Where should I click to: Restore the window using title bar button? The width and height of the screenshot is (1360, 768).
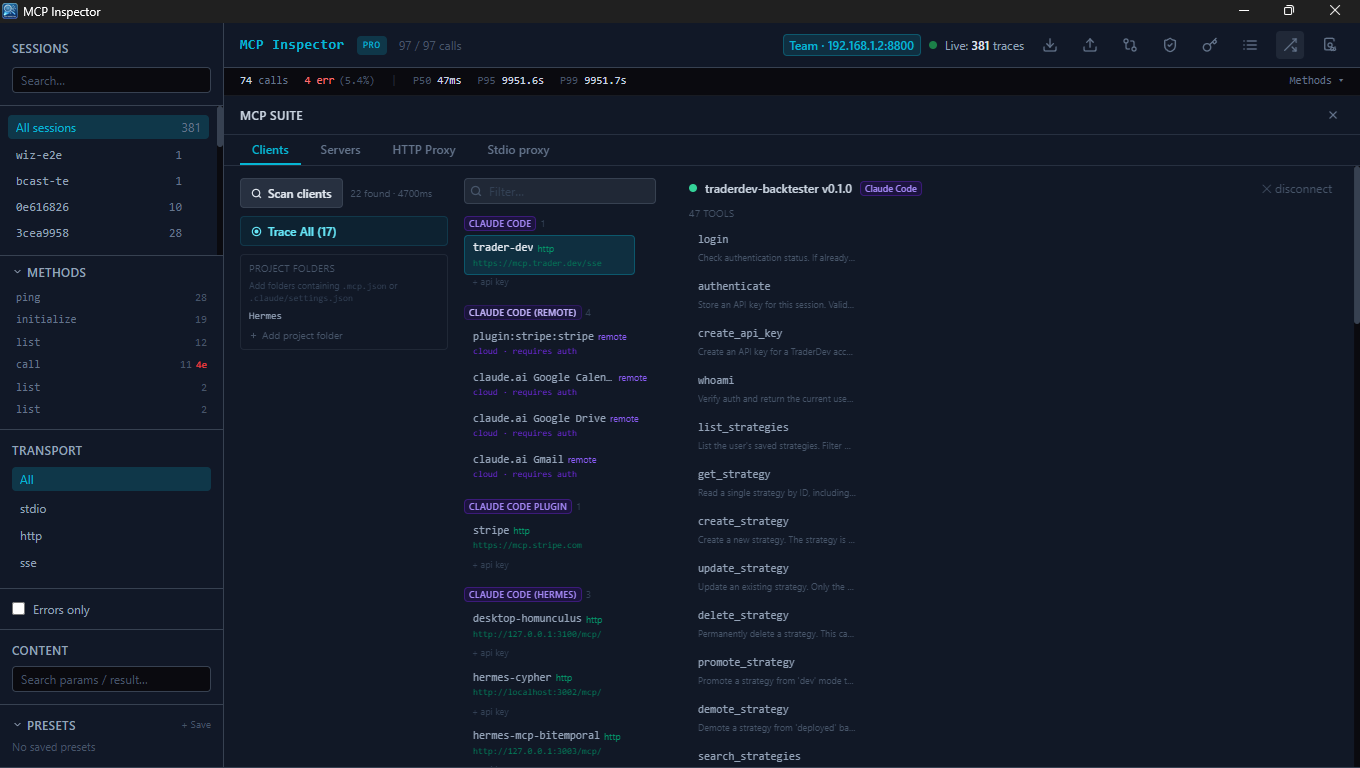pos(1289,11)
